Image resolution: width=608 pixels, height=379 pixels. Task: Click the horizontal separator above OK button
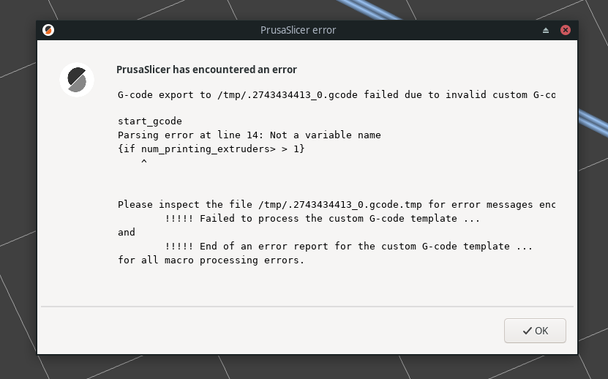[x=307, y=306]
